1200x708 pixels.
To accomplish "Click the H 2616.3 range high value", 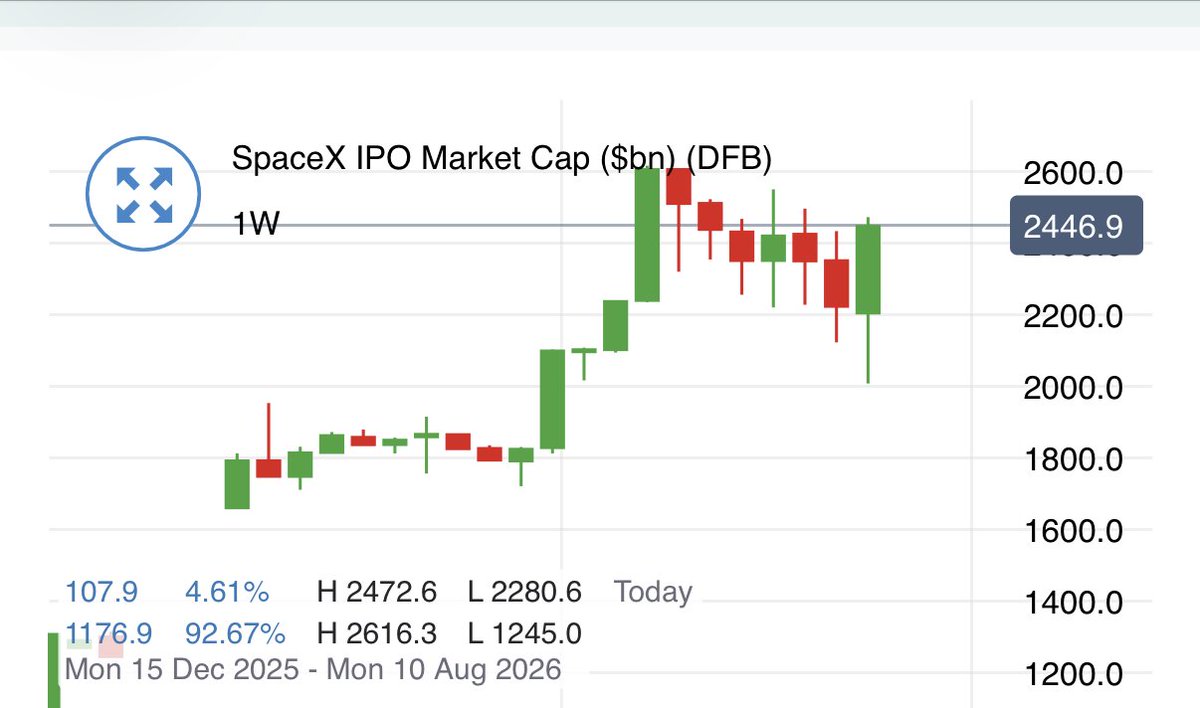I will click(x=377, y=633).
